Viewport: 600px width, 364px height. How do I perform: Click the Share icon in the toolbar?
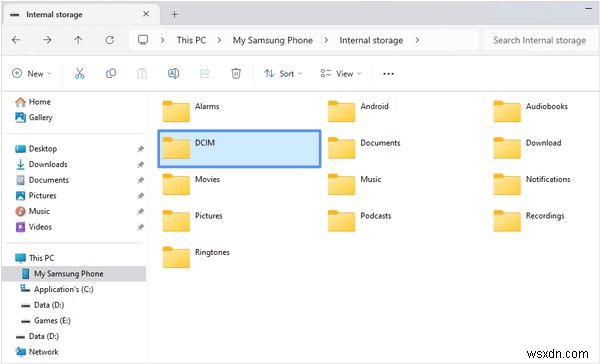(205, 73)
